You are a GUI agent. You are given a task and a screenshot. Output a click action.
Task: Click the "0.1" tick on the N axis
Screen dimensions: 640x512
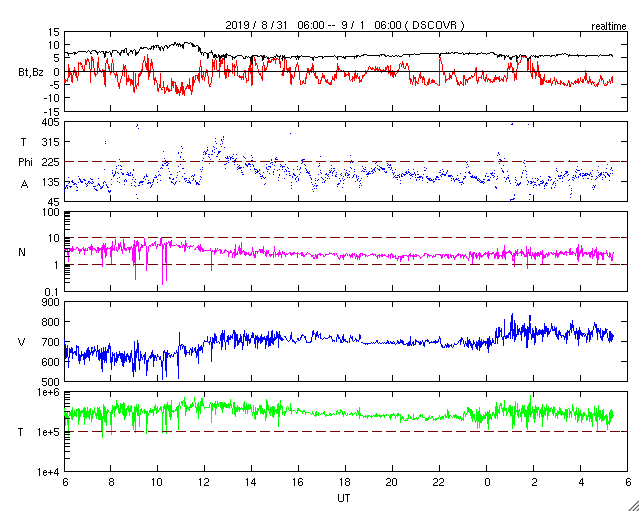click(52, 291)
